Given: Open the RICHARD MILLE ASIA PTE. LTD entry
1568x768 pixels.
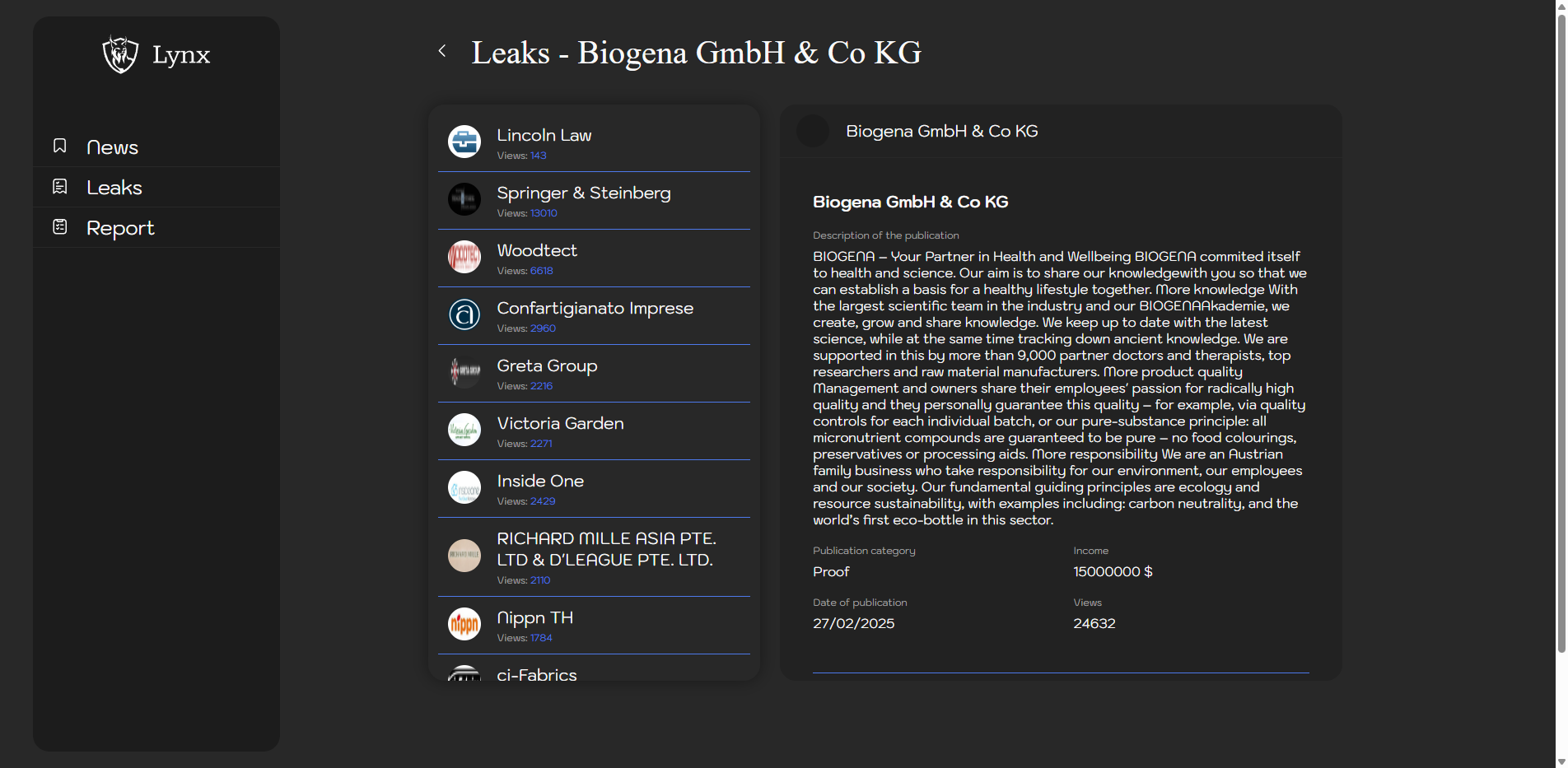Looking at the screenshot, I should 606,549.
